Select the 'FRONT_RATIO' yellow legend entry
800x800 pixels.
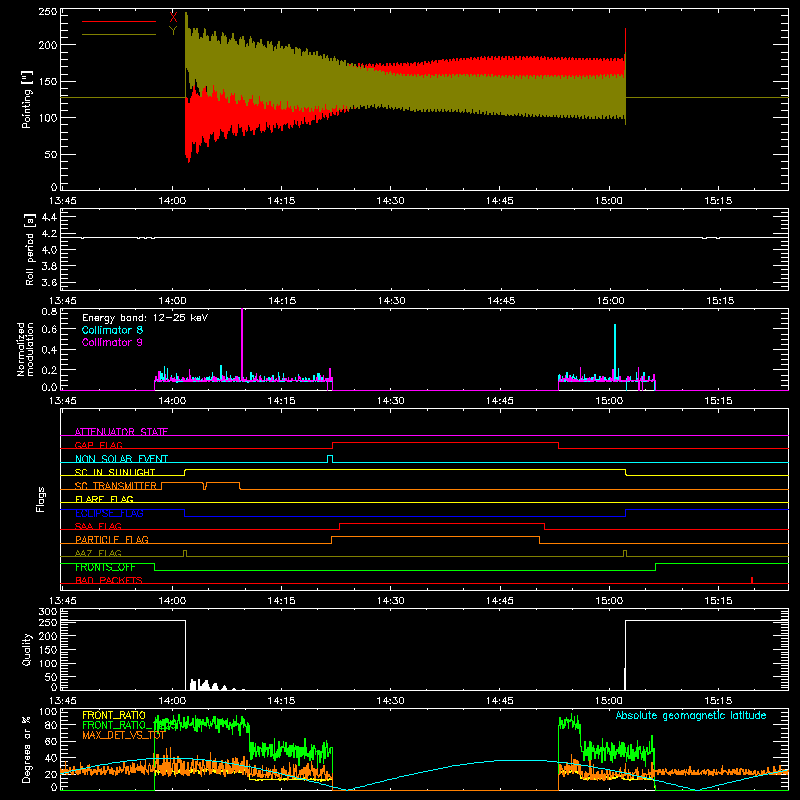coord(114,715)
